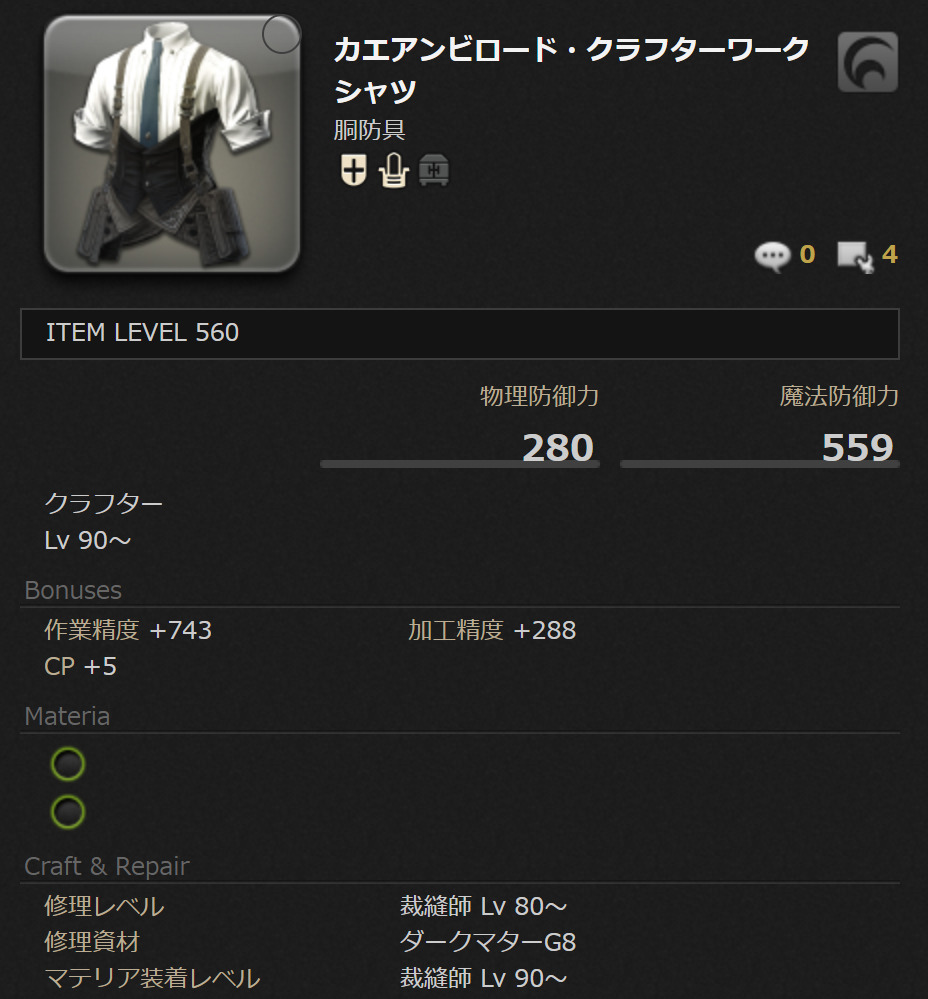Click the 魔法防御力 559 value bar

click(760, 447)
